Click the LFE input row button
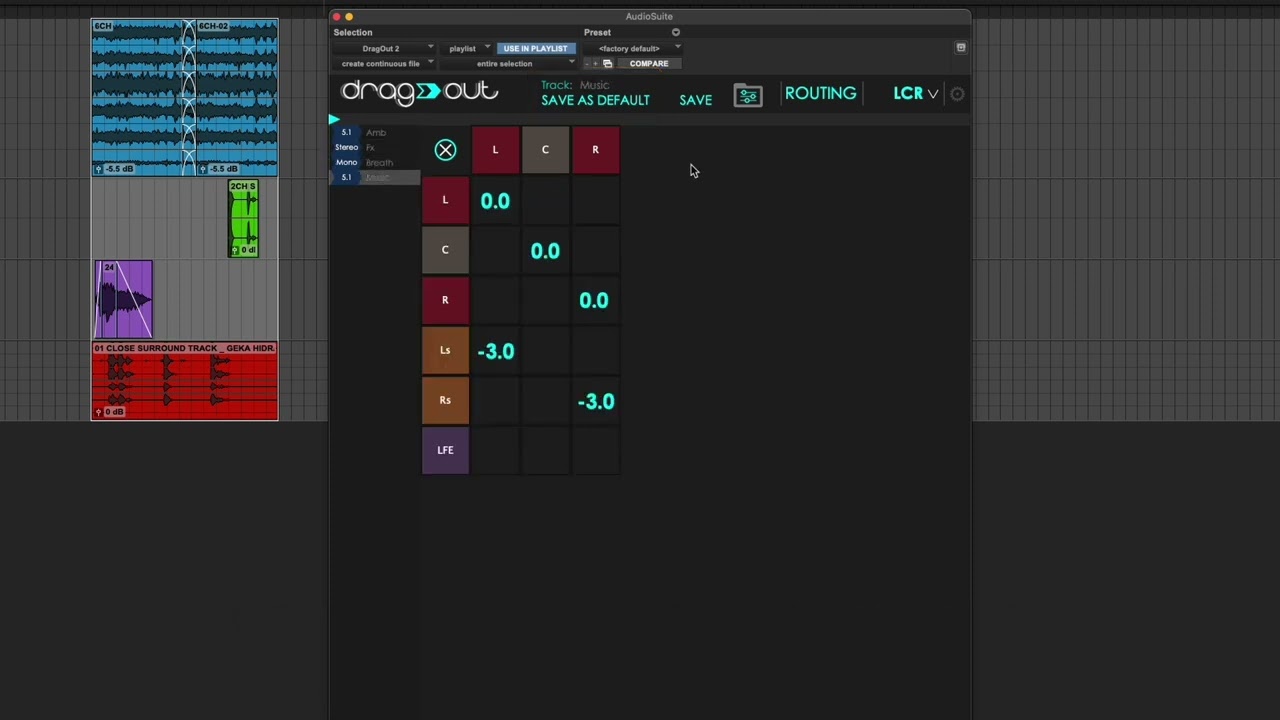This screenshot has width=1280, height=720. (445, 450)
